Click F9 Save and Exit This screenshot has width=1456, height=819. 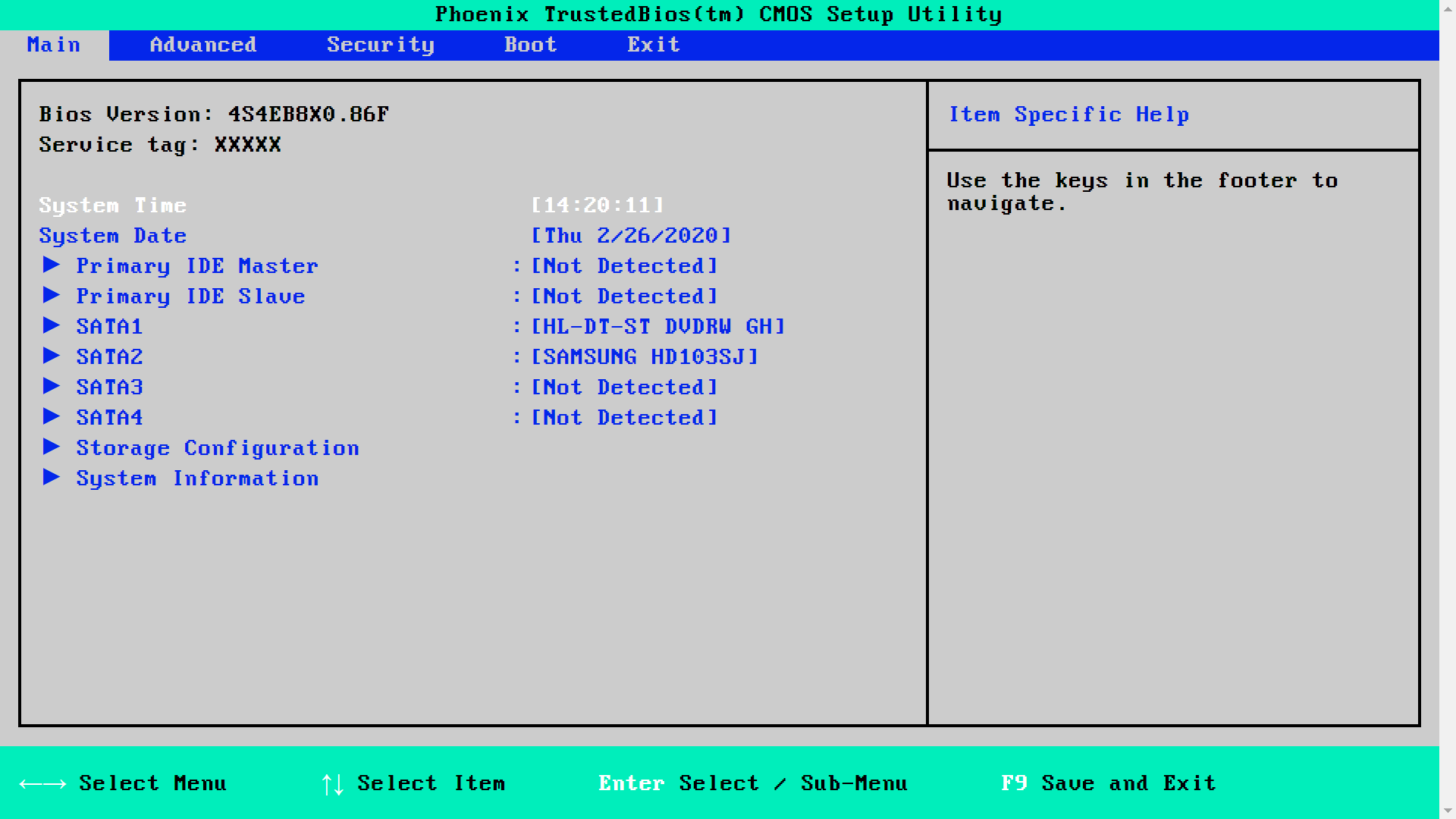coord(1109,783)
